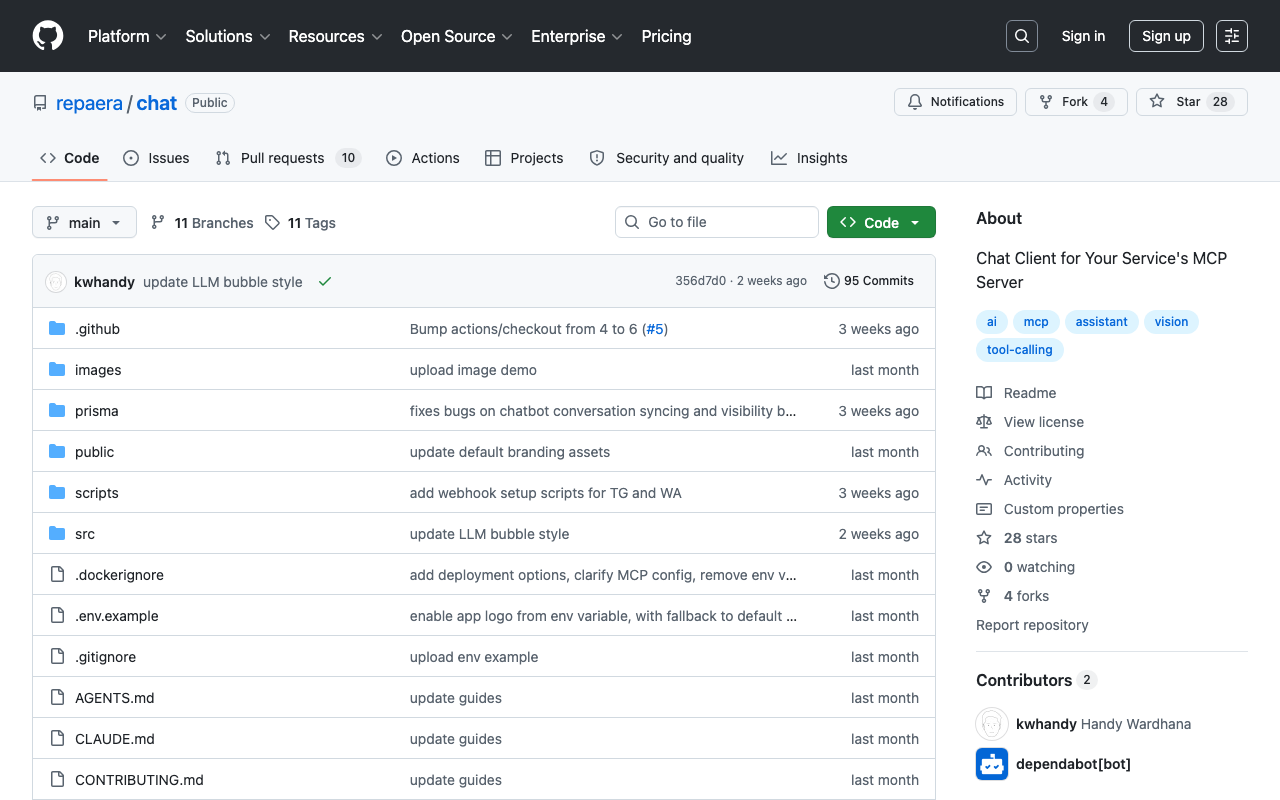
Task: Click the folder icon beside src
Action: click(57, 534)
